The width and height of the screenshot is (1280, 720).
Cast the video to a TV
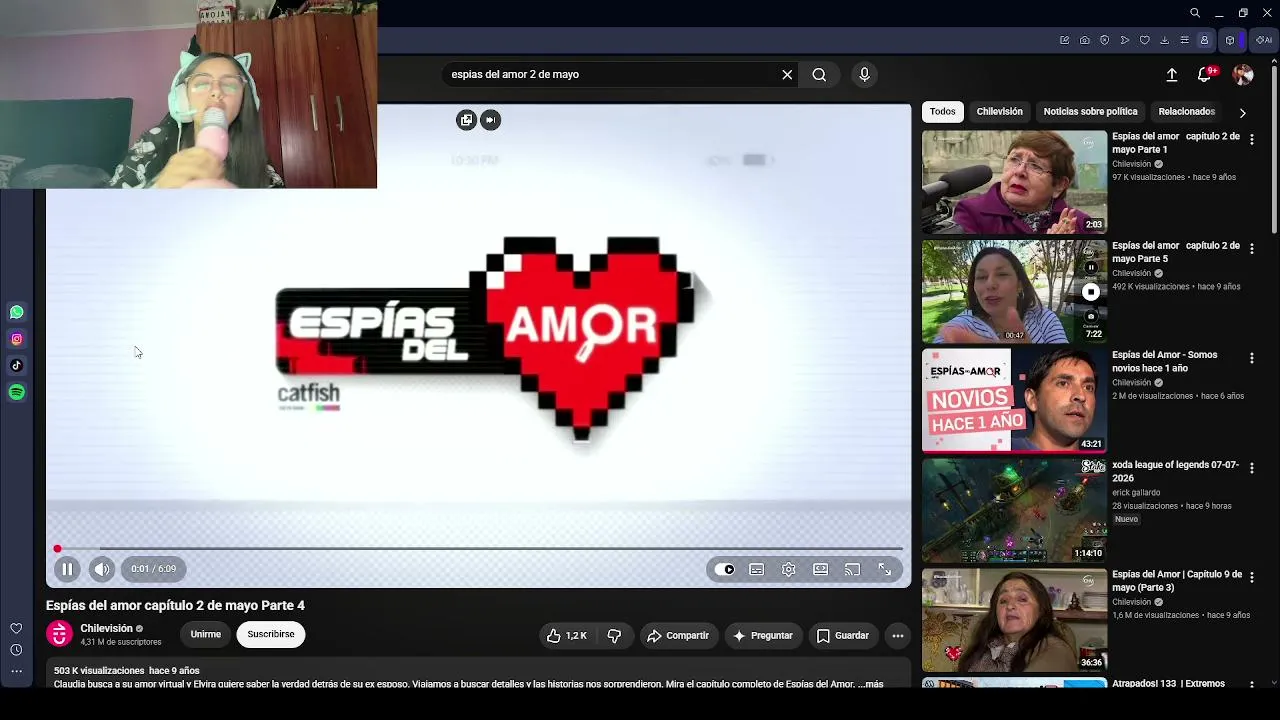coord(852,569)
